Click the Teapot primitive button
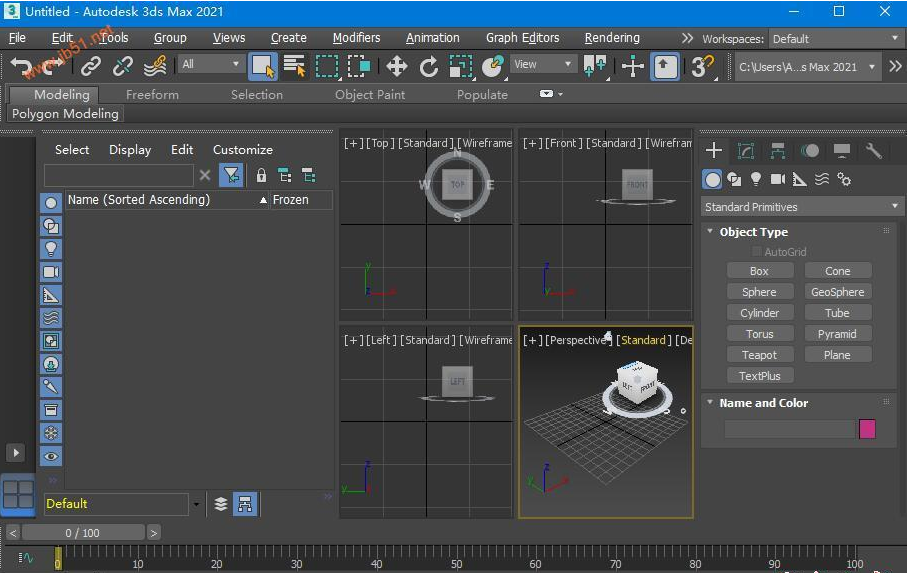This screenshot has height=573, width=908. tap(759, 355)
